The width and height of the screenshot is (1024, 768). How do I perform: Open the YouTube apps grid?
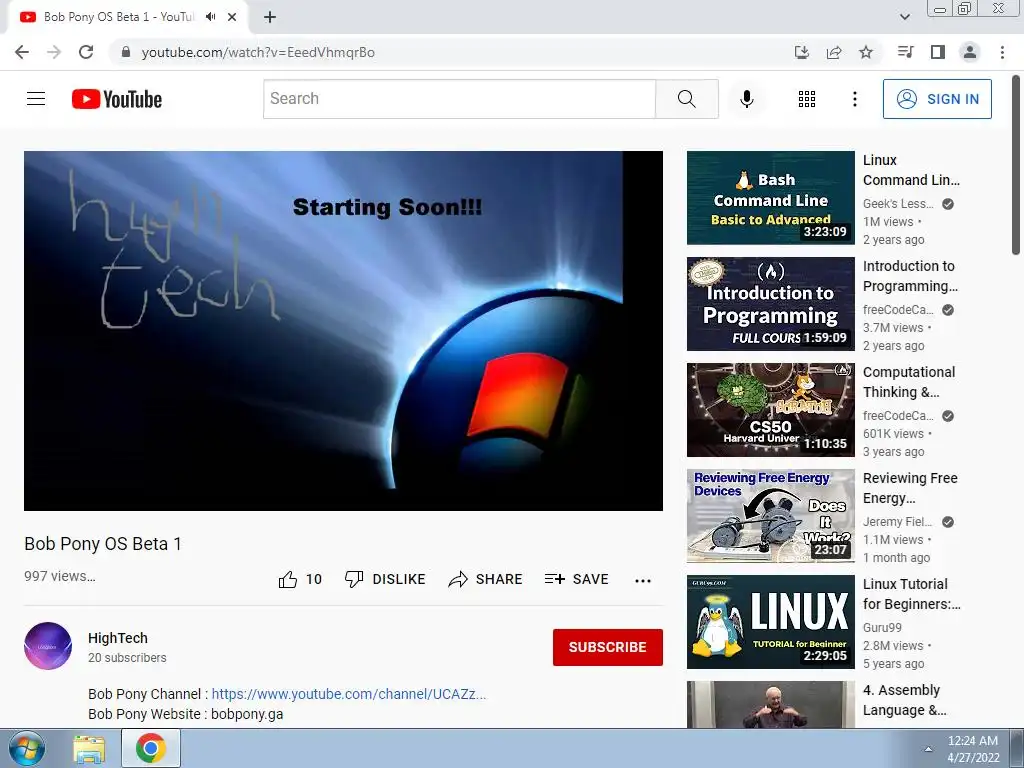pos(807,99)
